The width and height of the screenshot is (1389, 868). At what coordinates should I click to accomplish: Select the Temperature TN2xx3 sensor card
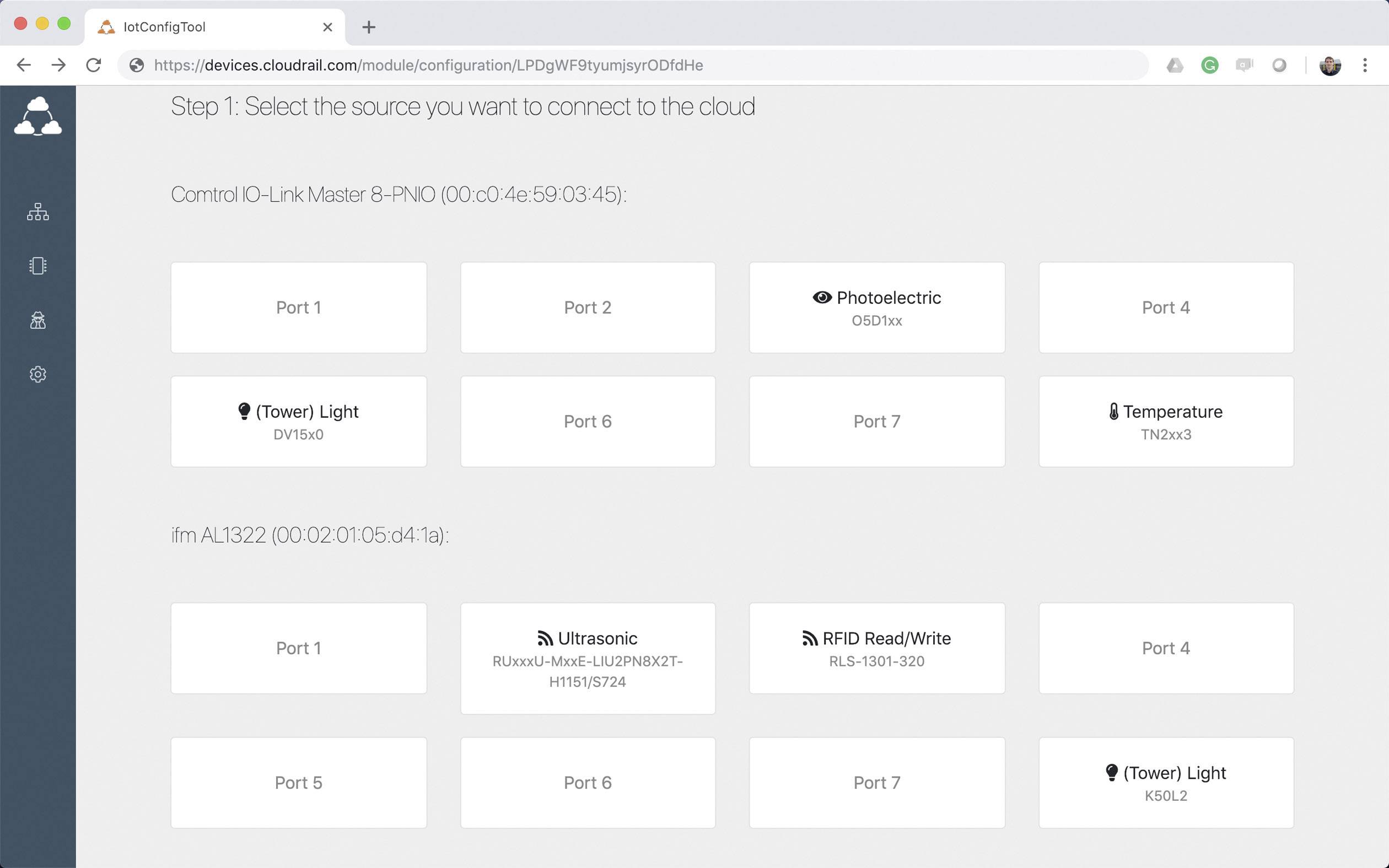(x=1166, y=422)
